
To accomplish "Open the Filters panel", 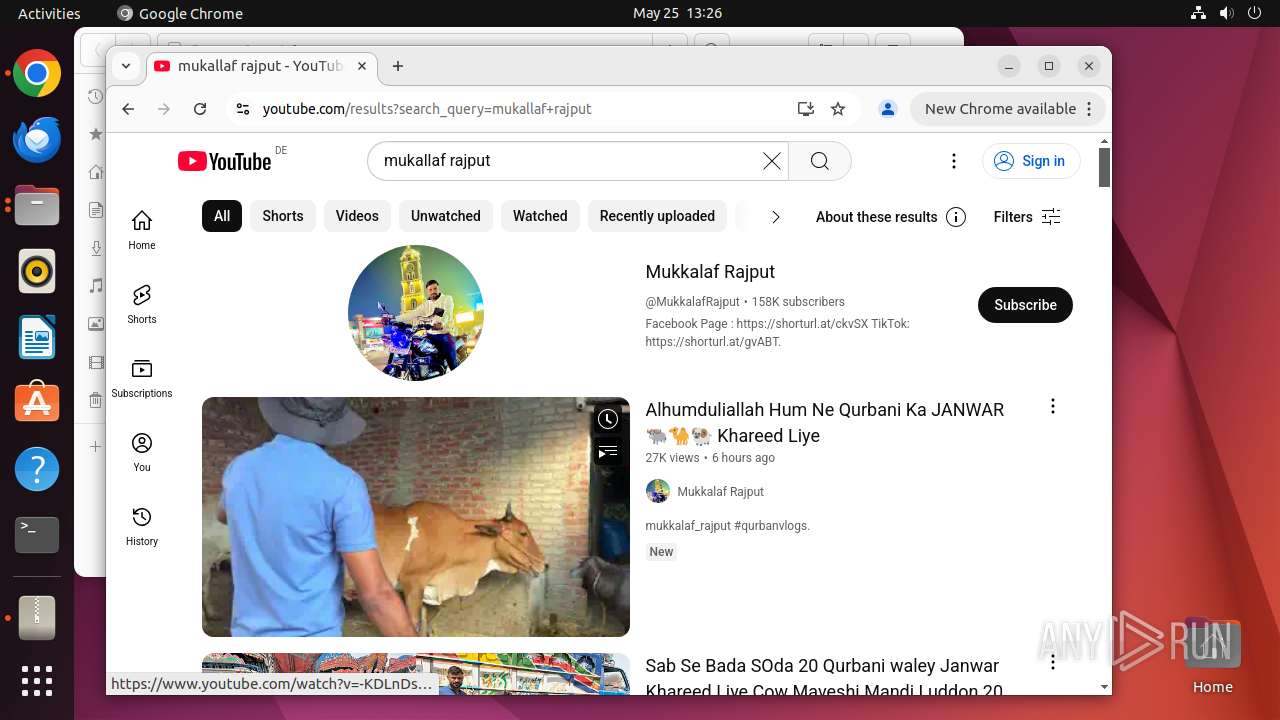I will click(1027, 217).
